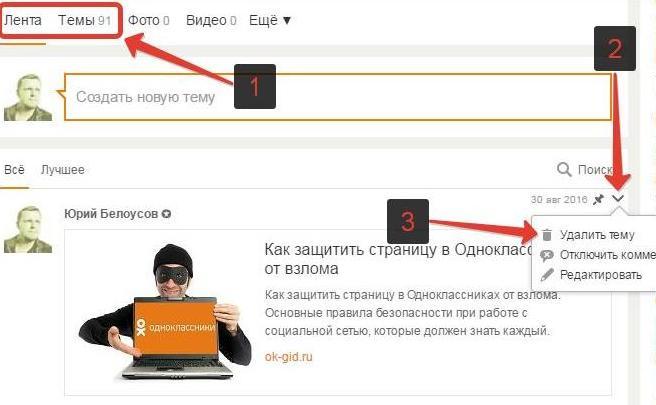Select the Всё filter tab
This screenshot has height=405, width=656.
pyautogui.click(x=14, y=169)
